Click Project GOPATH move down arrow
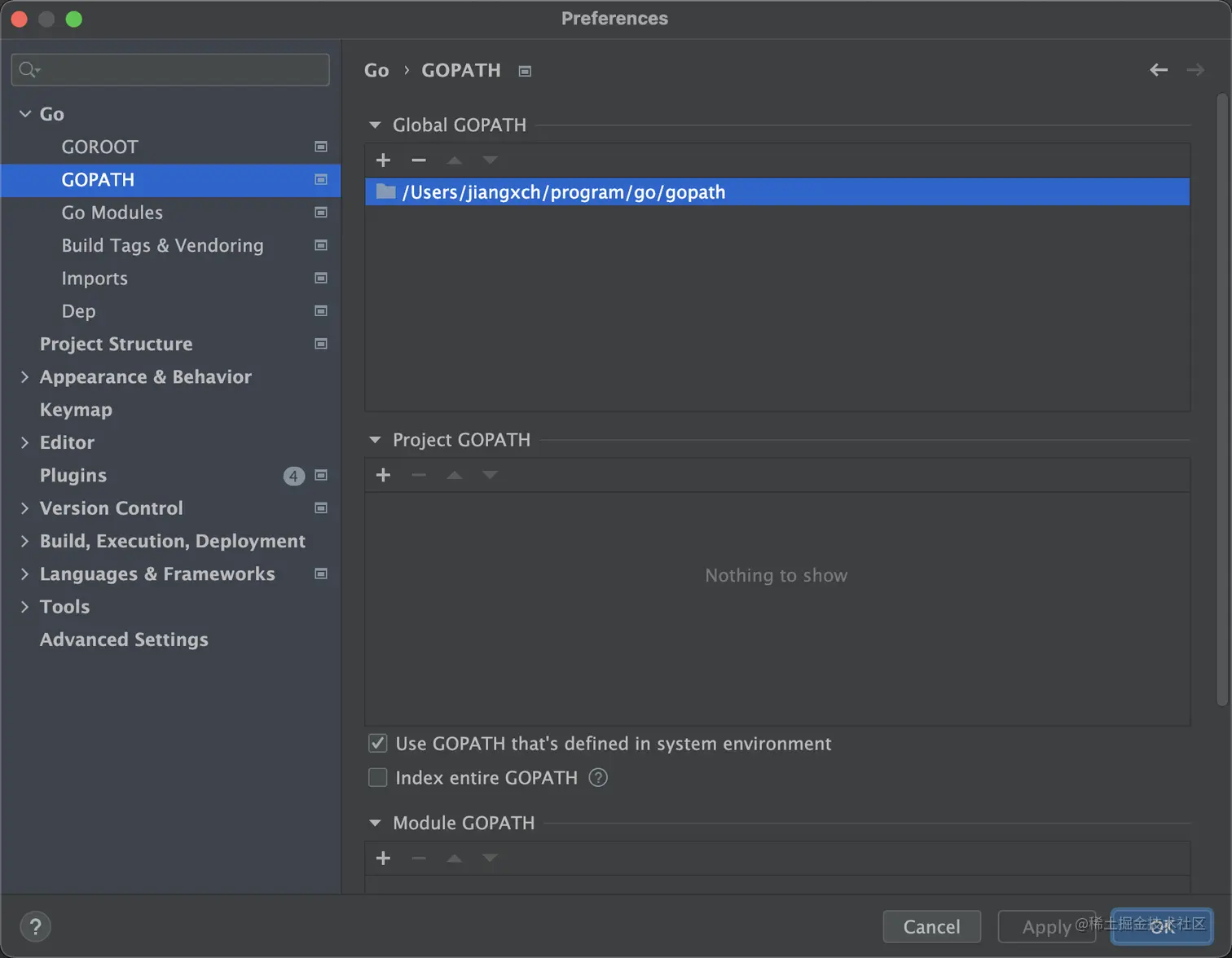Image resolution: width=1232 pixels, height=958 pixels. (490, 475)
